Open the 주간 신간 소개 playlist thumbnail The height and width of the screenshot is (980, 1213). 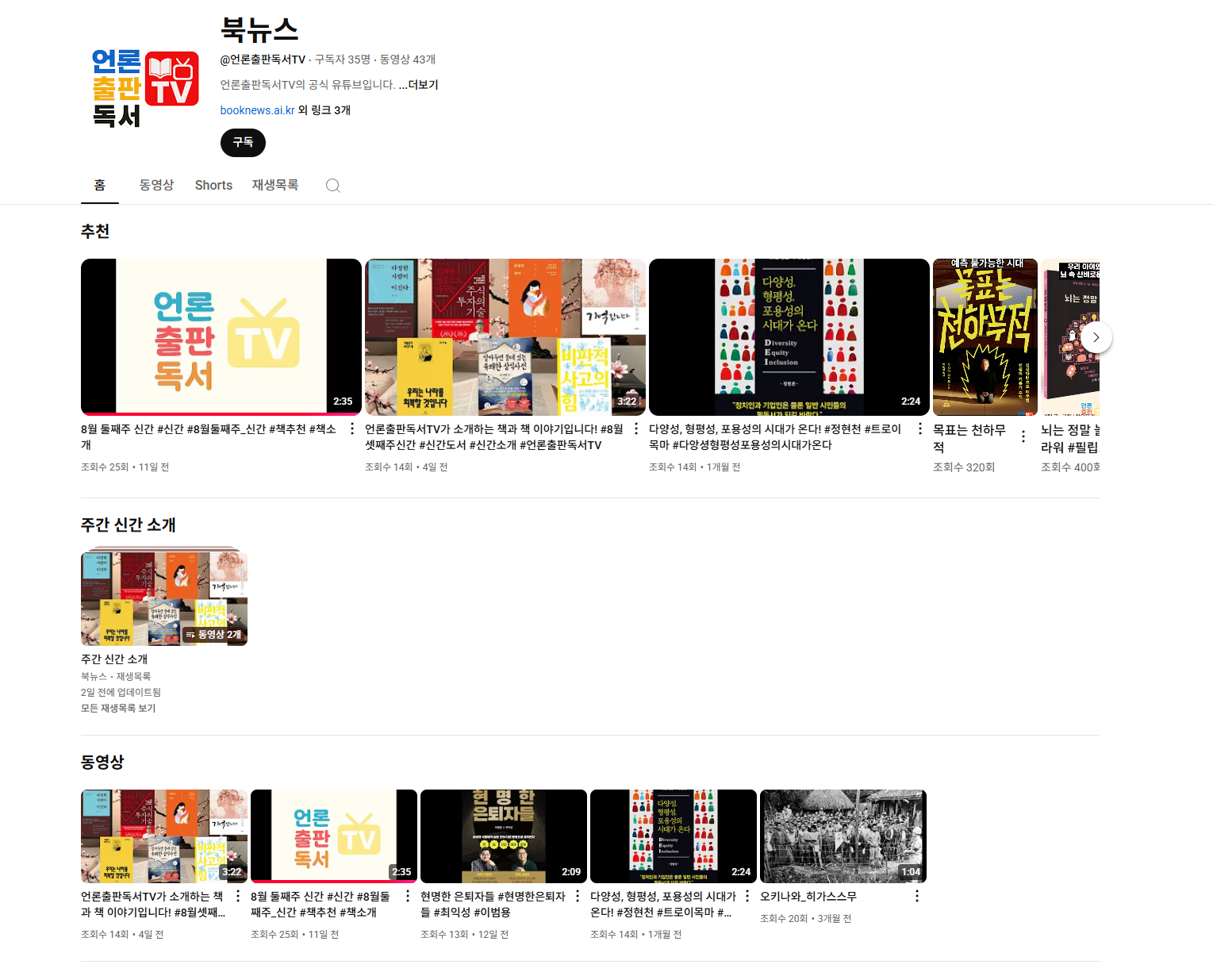pos(163,597)
